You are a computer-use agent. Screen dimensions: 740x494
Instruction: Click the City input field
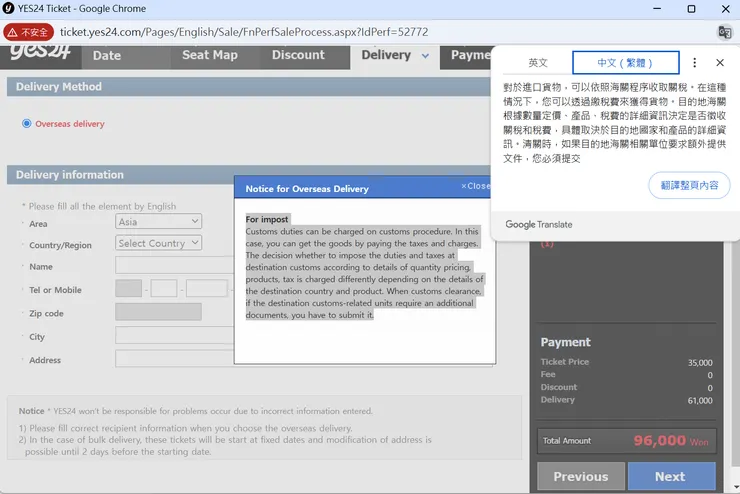[175, 335]
